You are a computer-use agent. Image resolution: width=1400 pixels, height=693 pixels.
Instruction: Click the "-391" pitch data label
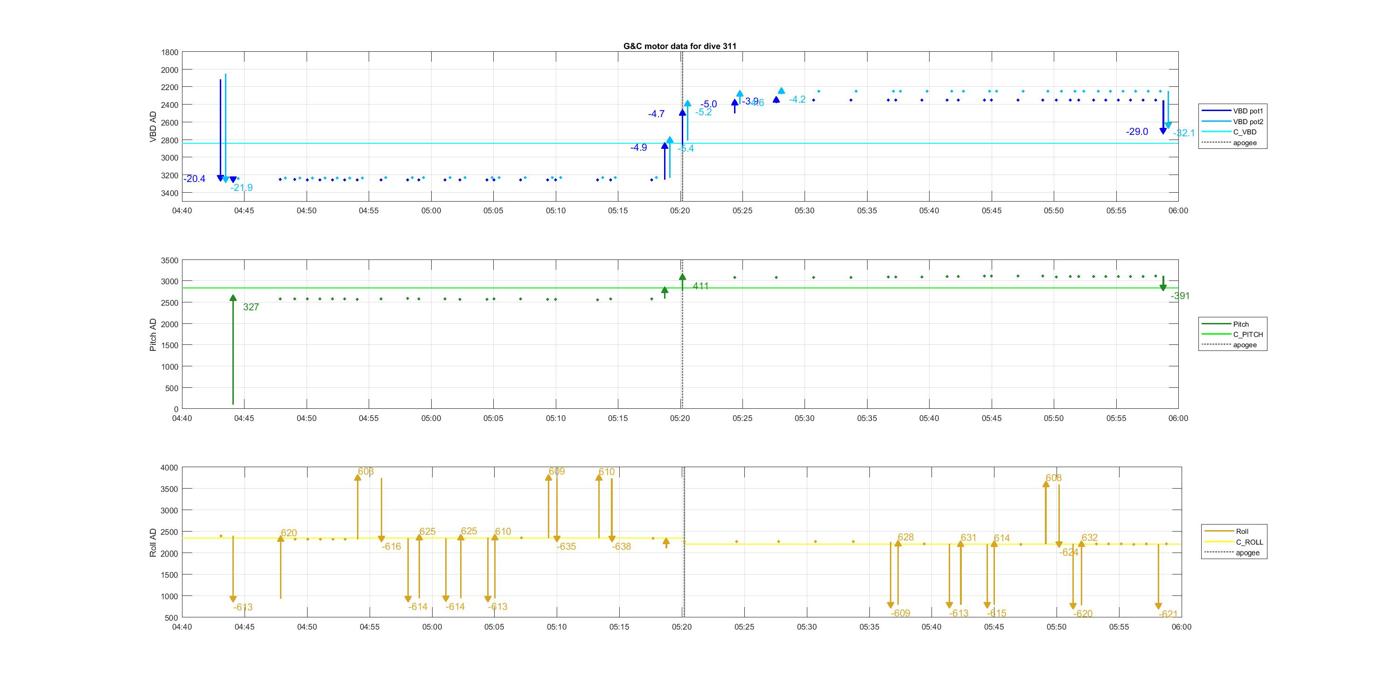click(1180, 296)
